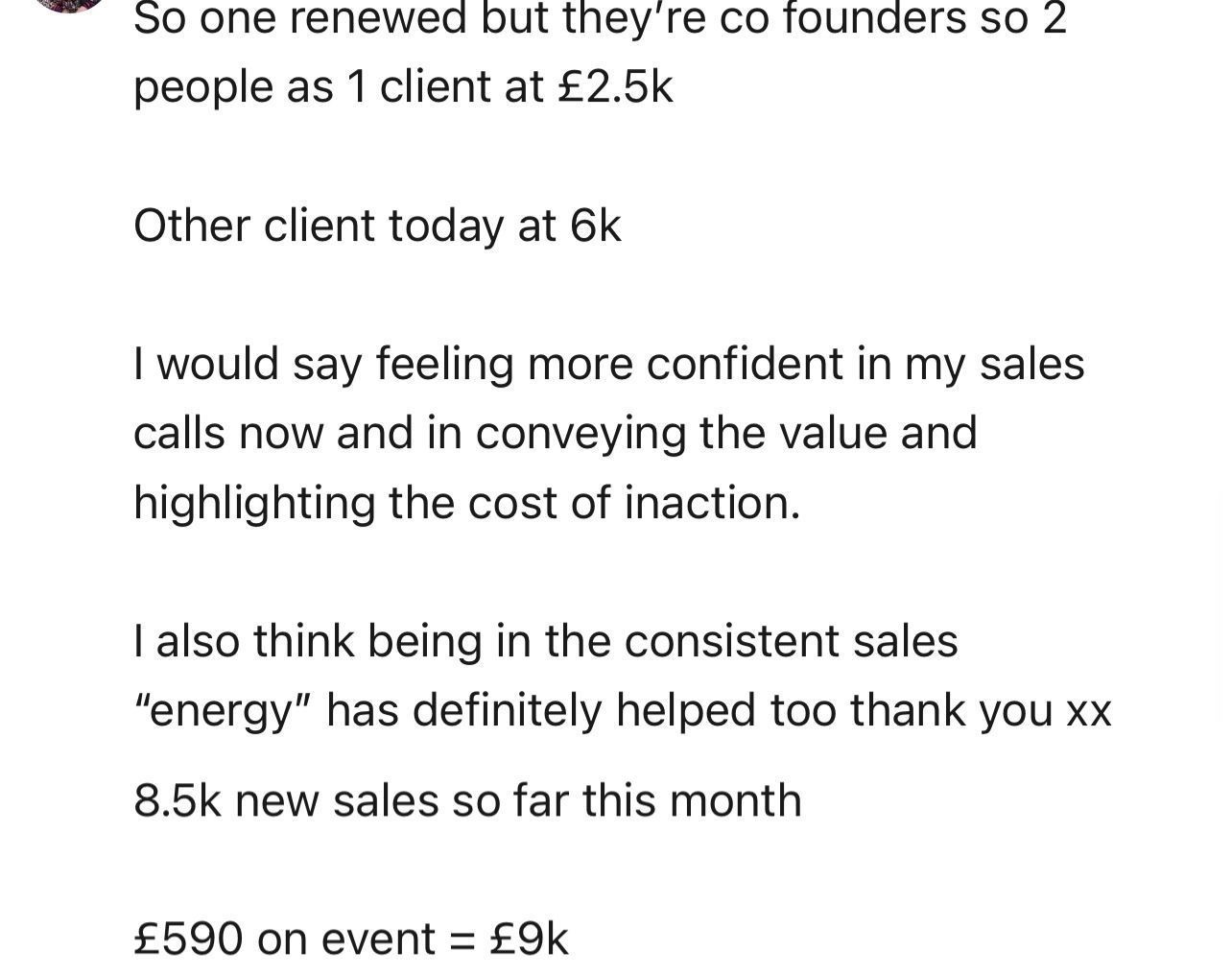Click the line 'I also think being in'

point(546,640)
